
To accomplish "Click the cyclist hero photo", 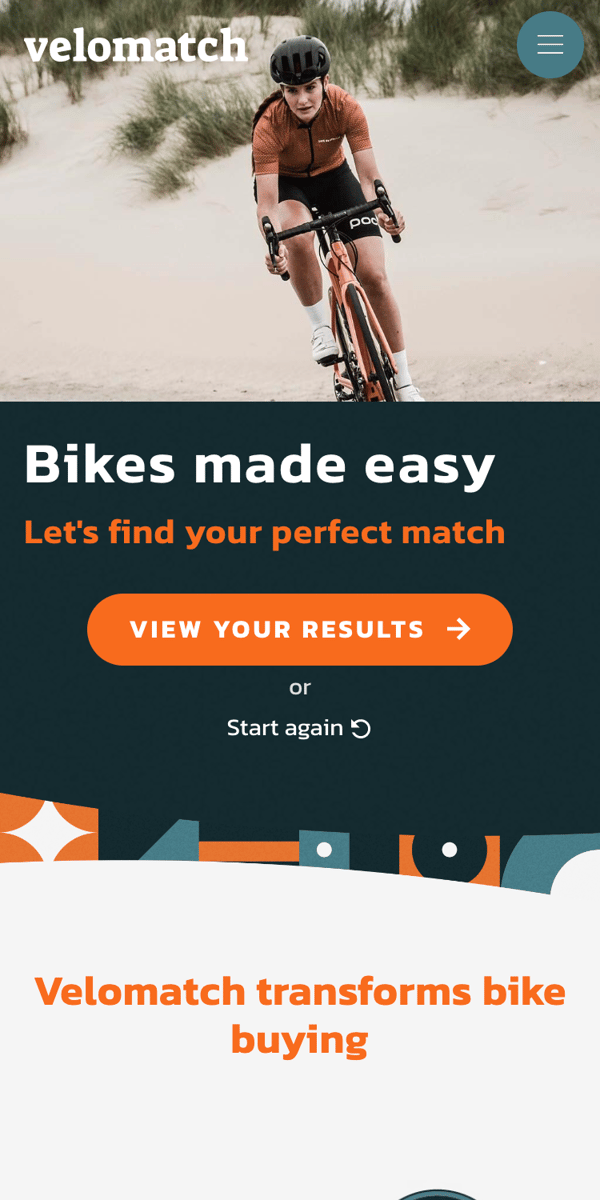I will (x=300, y=200).
